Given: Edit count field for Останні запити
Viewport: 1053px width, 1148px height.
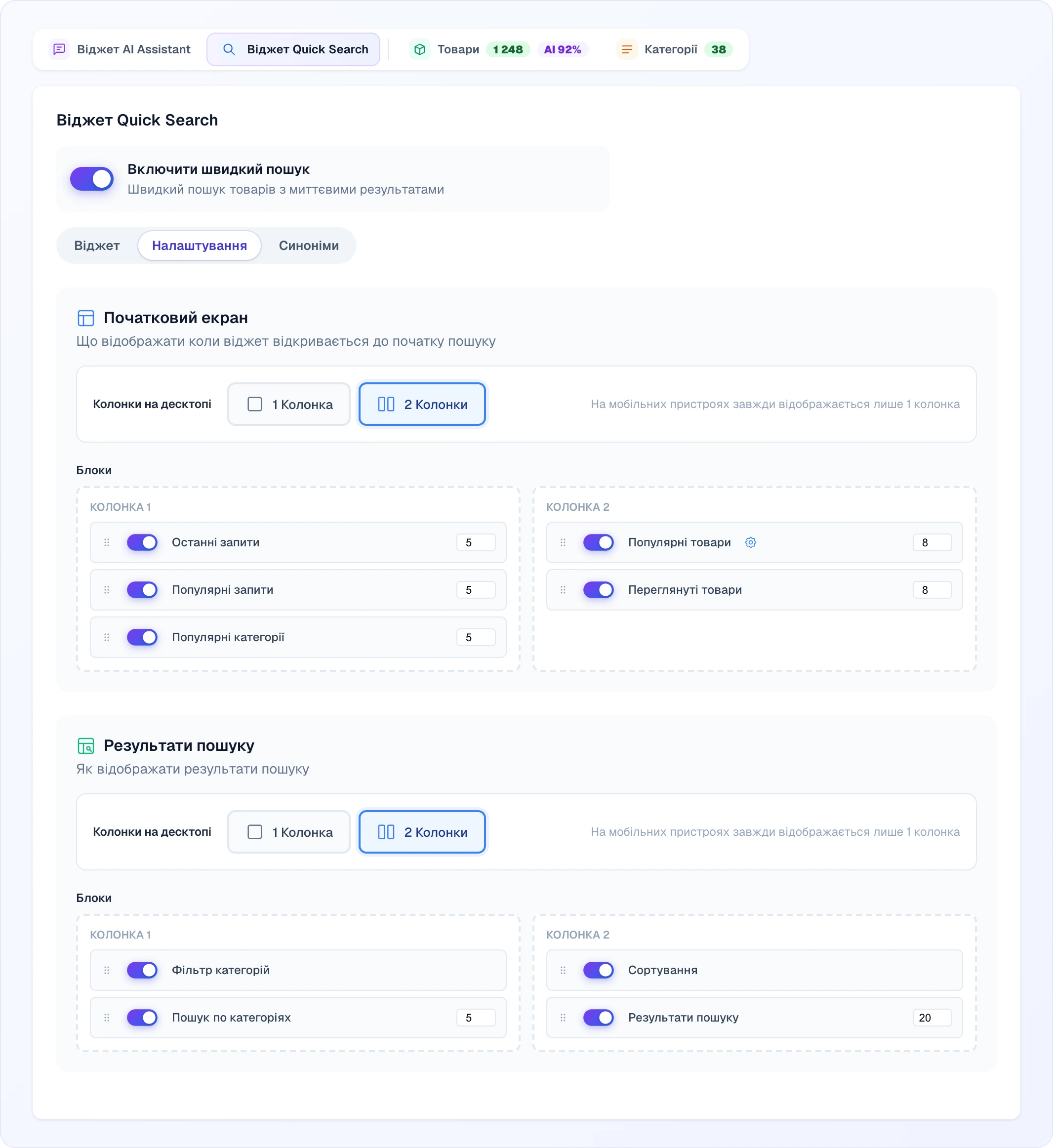Looking at the screenshot, I should [x=476, y=542].
